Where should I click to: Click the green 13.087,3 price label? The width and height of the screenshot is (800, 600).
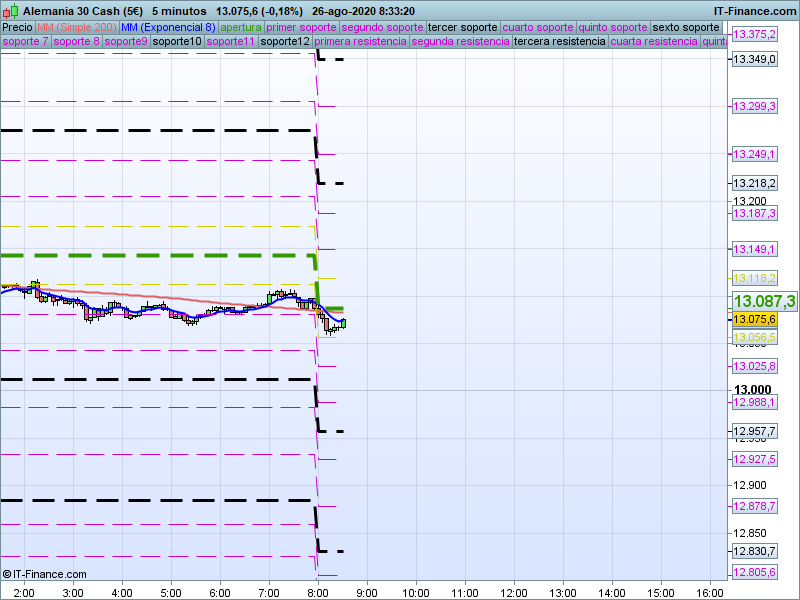coord(764,301)
